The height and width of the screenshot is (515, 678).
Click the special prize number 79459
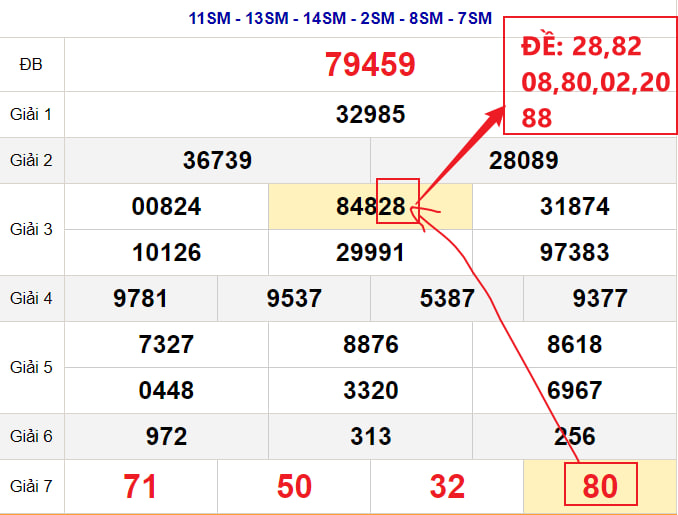[370, 64]
